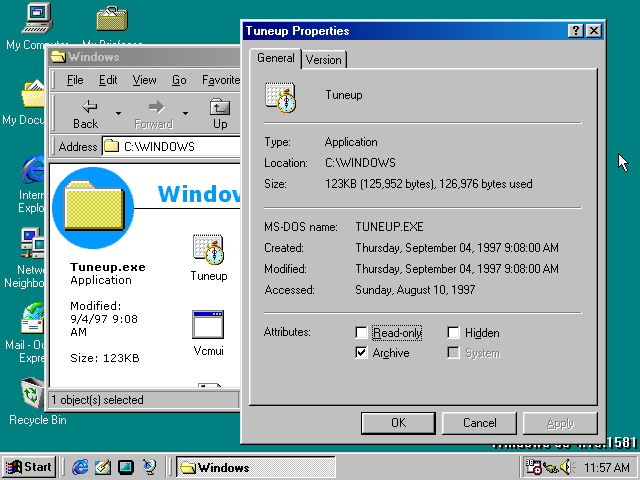Click the Back arrow in the Windows folder toolbar
The image size is (640, 480).
pyautogui.click(x=86, y=114)
